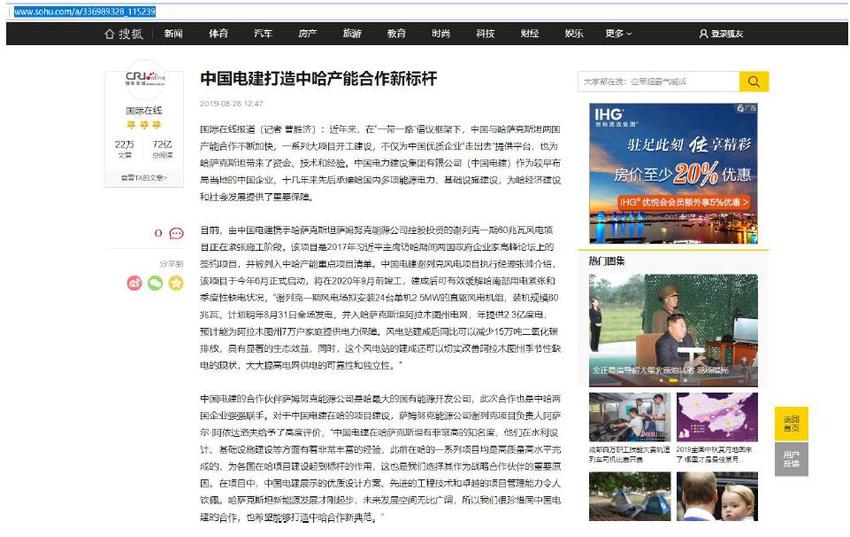Click the IHG 优悦会会员 5% offer button
Image resolution: width=850 pixels, height=537 pixels.
(684, 202)
